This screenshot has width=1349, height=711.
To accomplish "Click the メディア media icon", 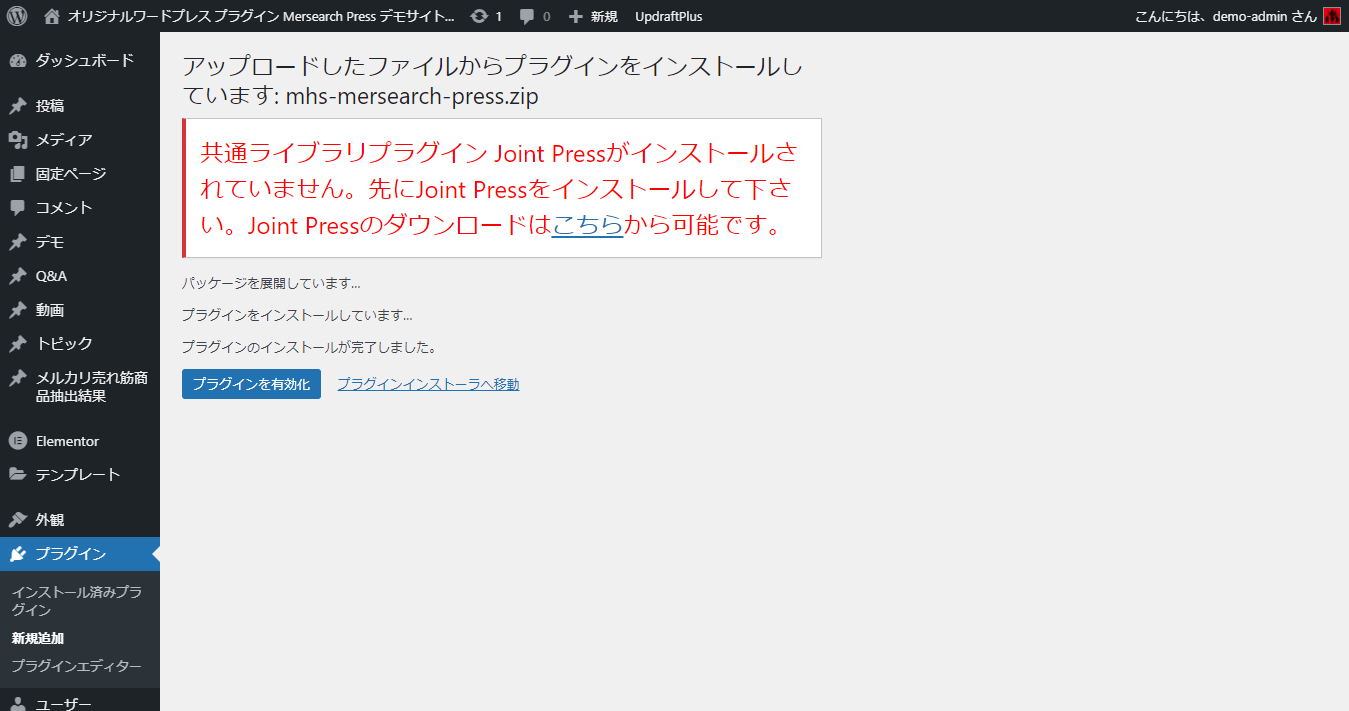I will pyautogui.click(x=17, y=140).
